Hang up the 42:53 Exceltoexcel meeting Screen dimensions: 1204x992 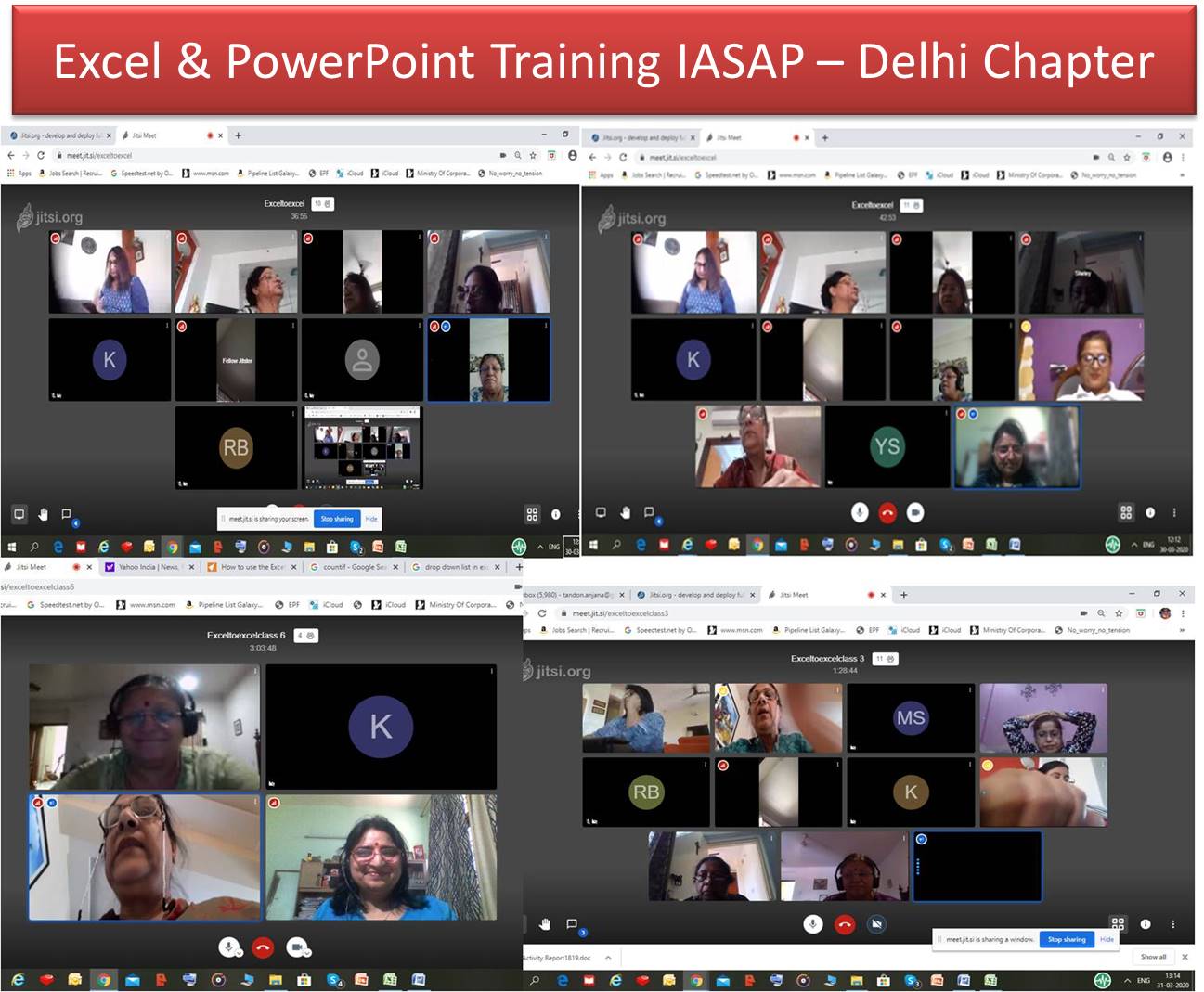(x=887, y=512)
